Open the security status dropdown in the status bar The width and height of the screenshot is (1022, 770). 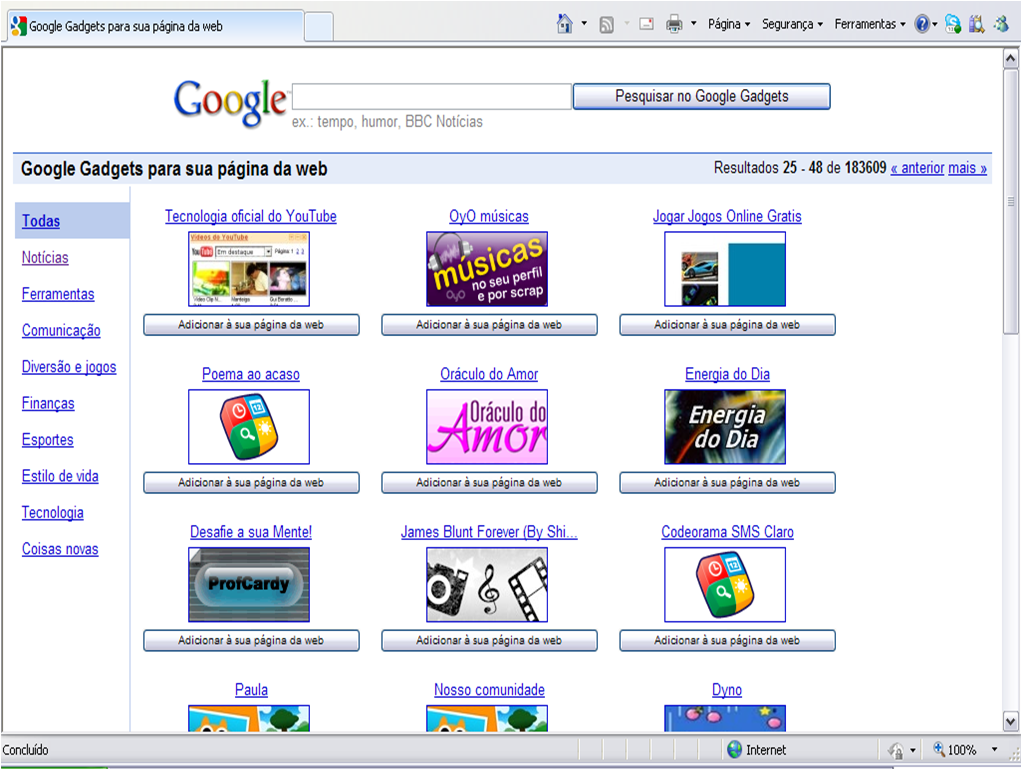[912, 750]
